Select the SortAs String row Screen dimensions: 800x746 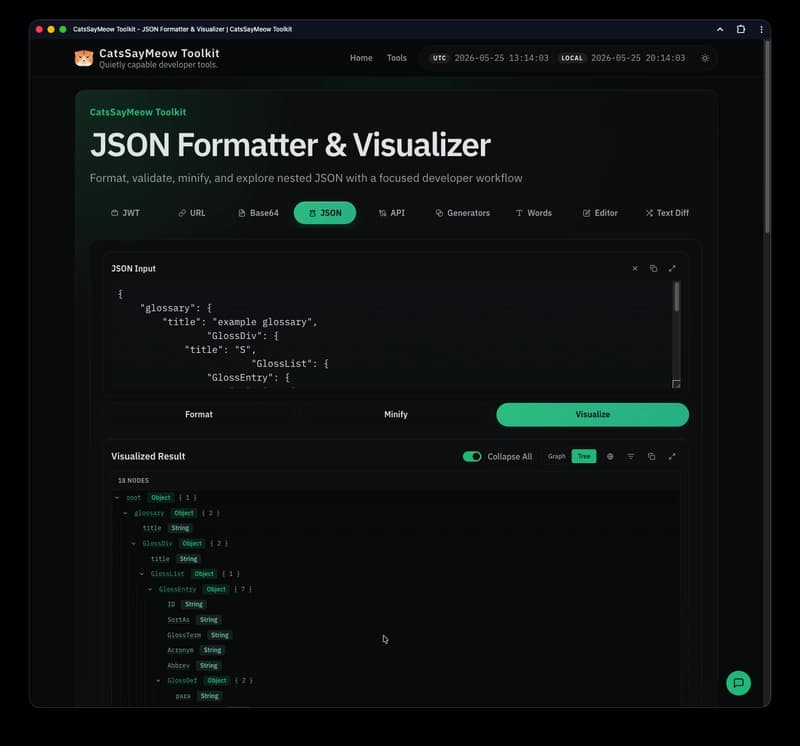tap(193, 619)
